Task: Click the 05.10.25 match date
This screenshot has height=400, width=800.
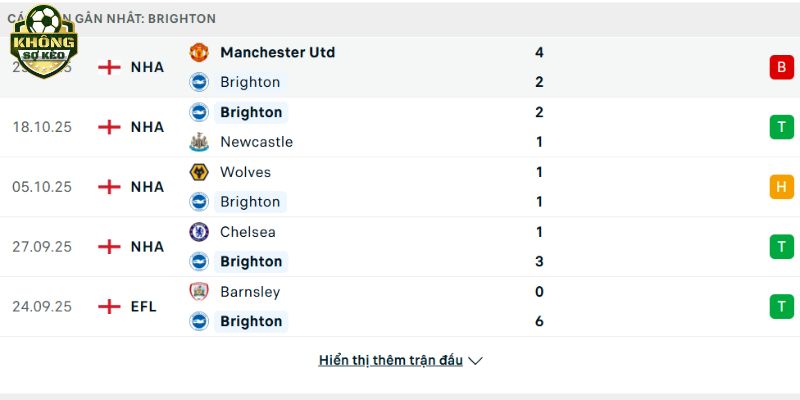Action: [x=42, y=187]
